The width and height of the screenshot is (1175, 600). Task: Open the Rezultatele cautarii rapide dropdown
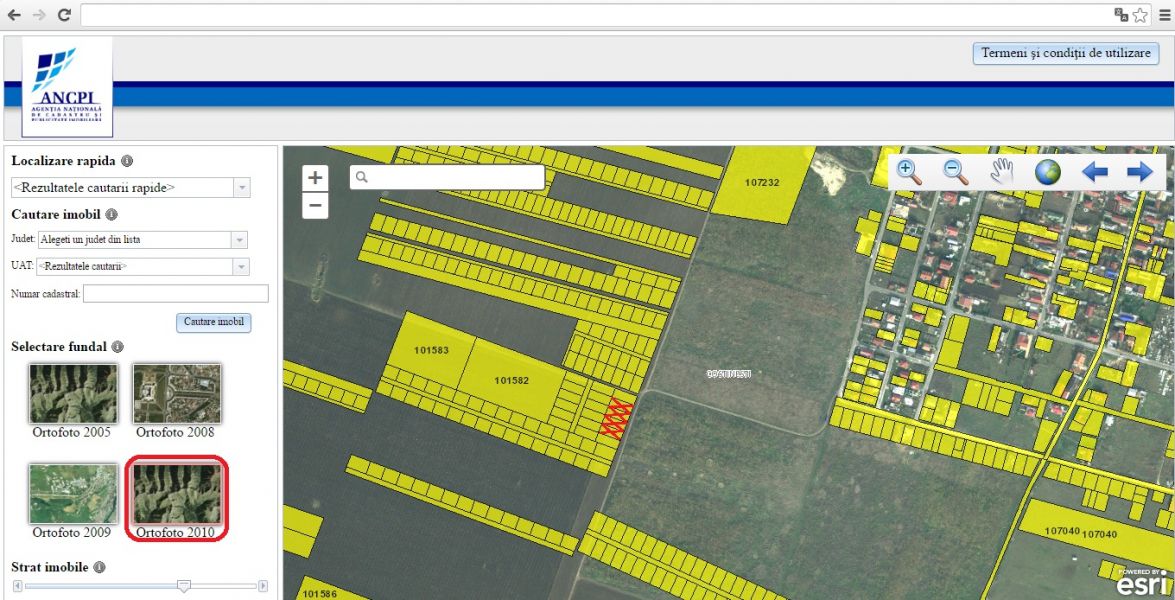pos(241,188)
